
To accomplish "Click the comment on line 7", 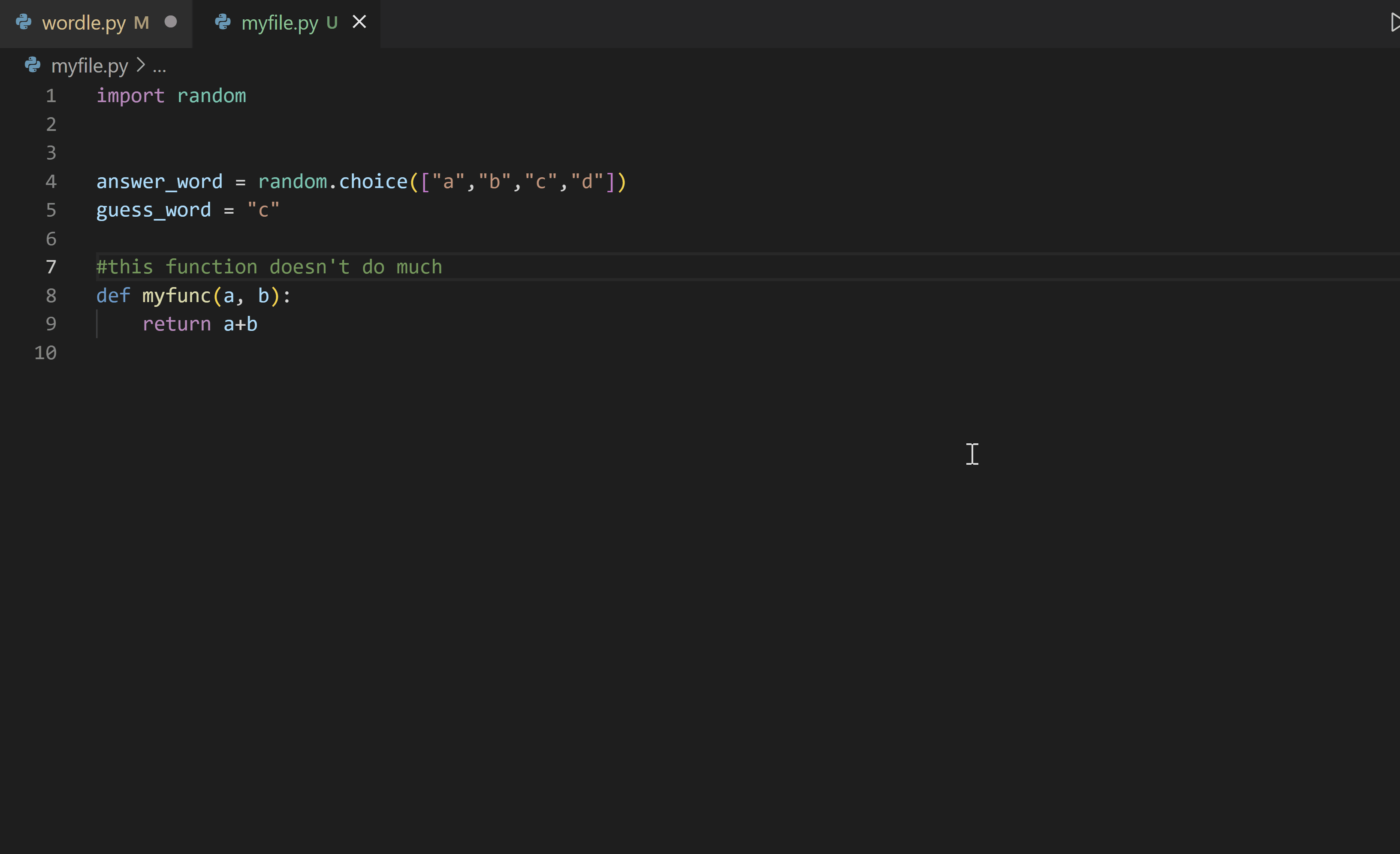I will coord(269,266).
